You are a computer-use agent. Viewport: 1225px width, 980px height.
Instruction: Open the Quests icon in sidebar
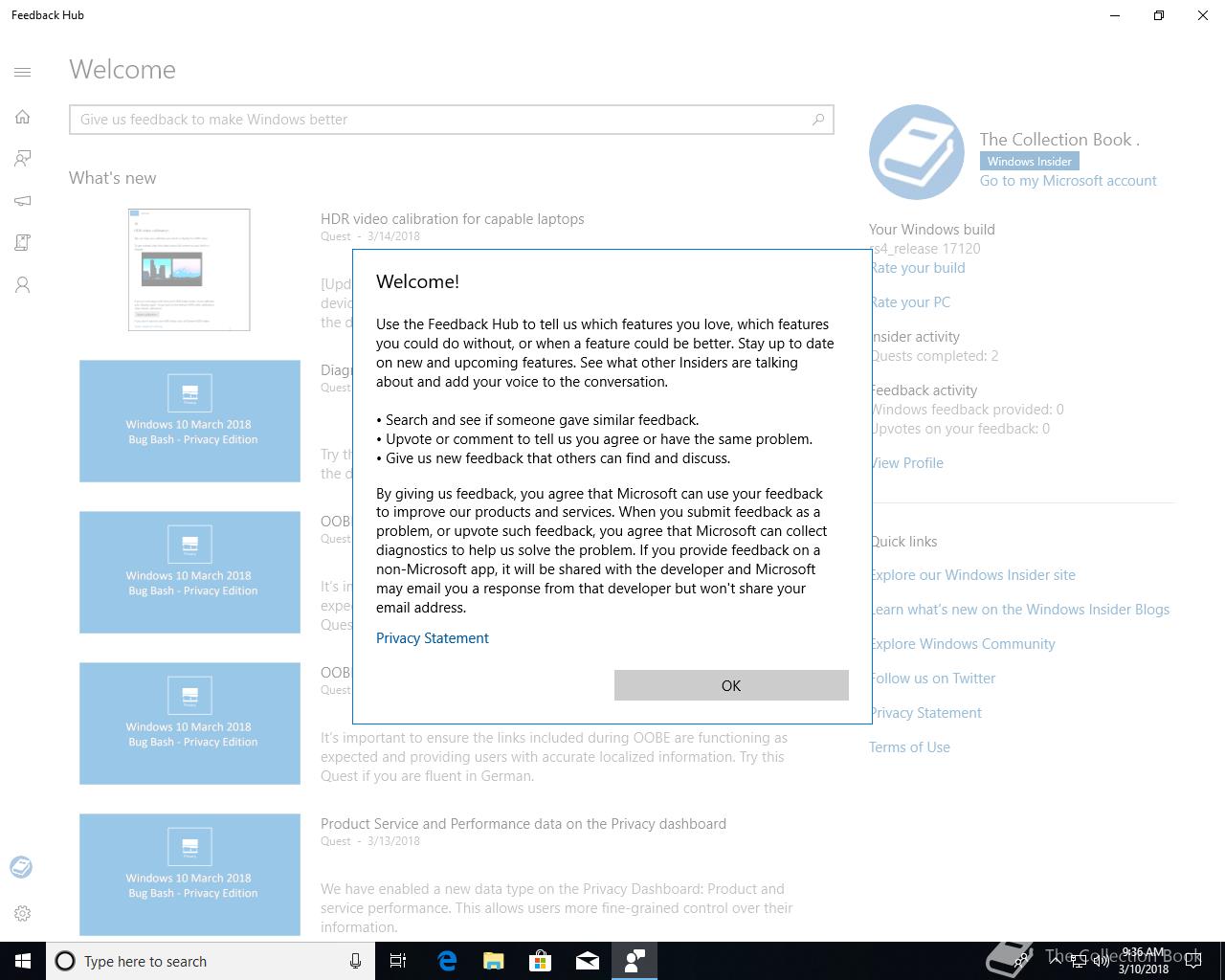pos(23,243)
